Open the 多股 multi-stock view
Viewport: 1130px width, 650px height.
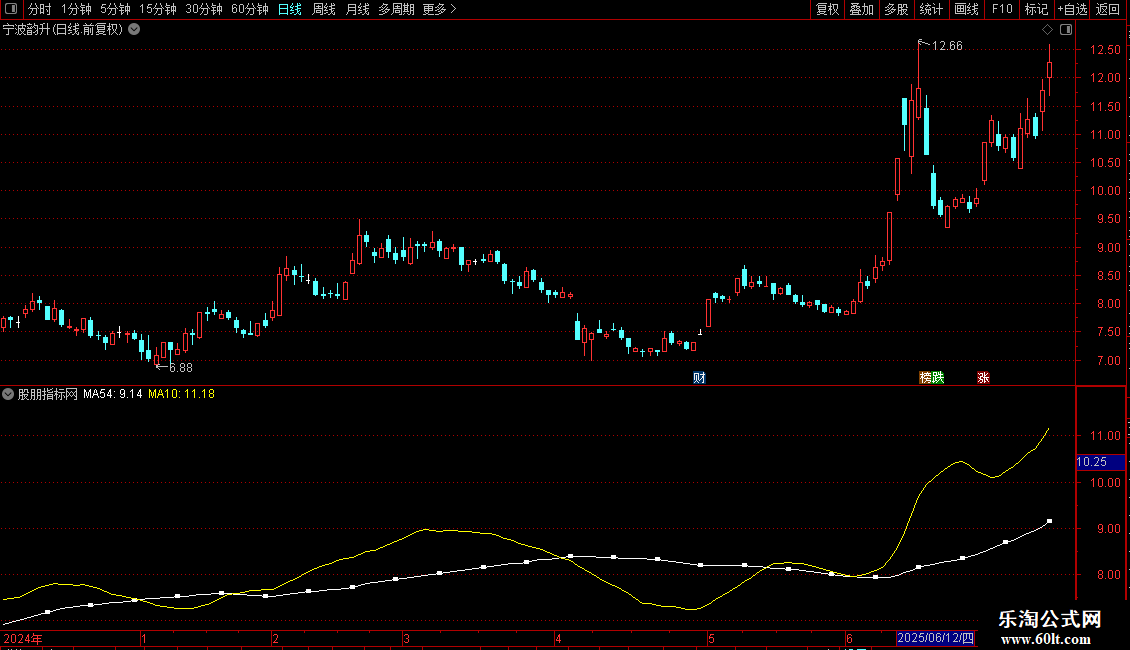coord(896,9)
